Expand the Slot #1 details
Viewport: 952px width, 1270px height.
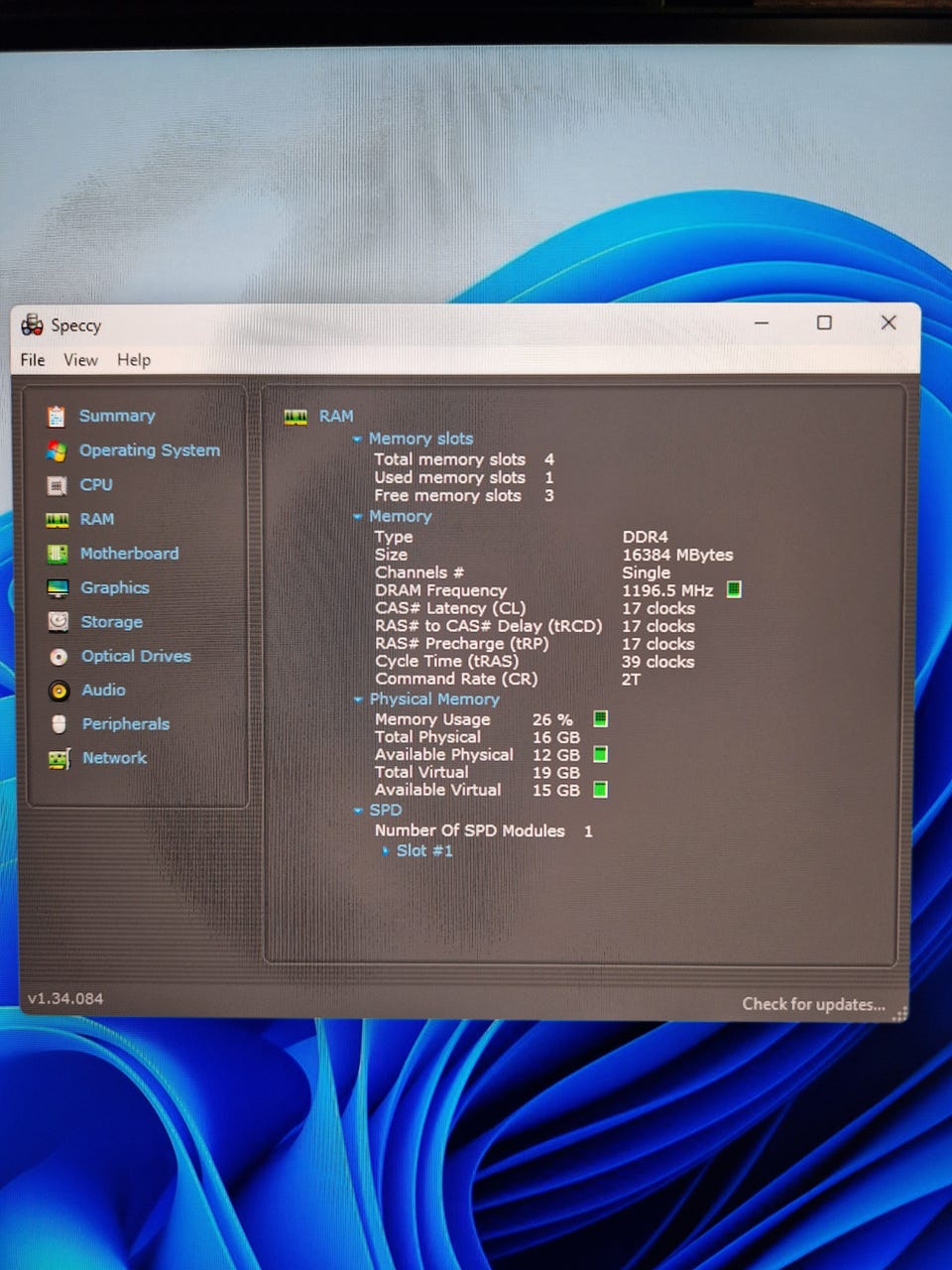click(x=386, y=850)
